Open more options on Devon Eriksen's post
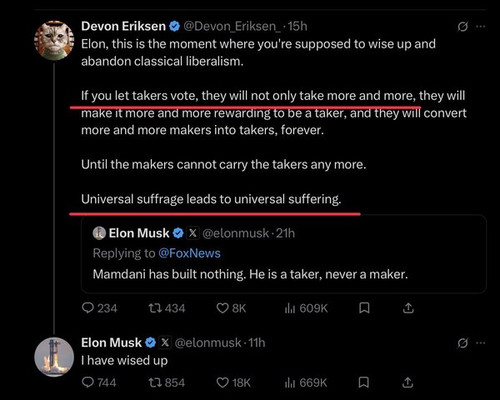This screenshot has height=400, width=500. pos(480,26)
